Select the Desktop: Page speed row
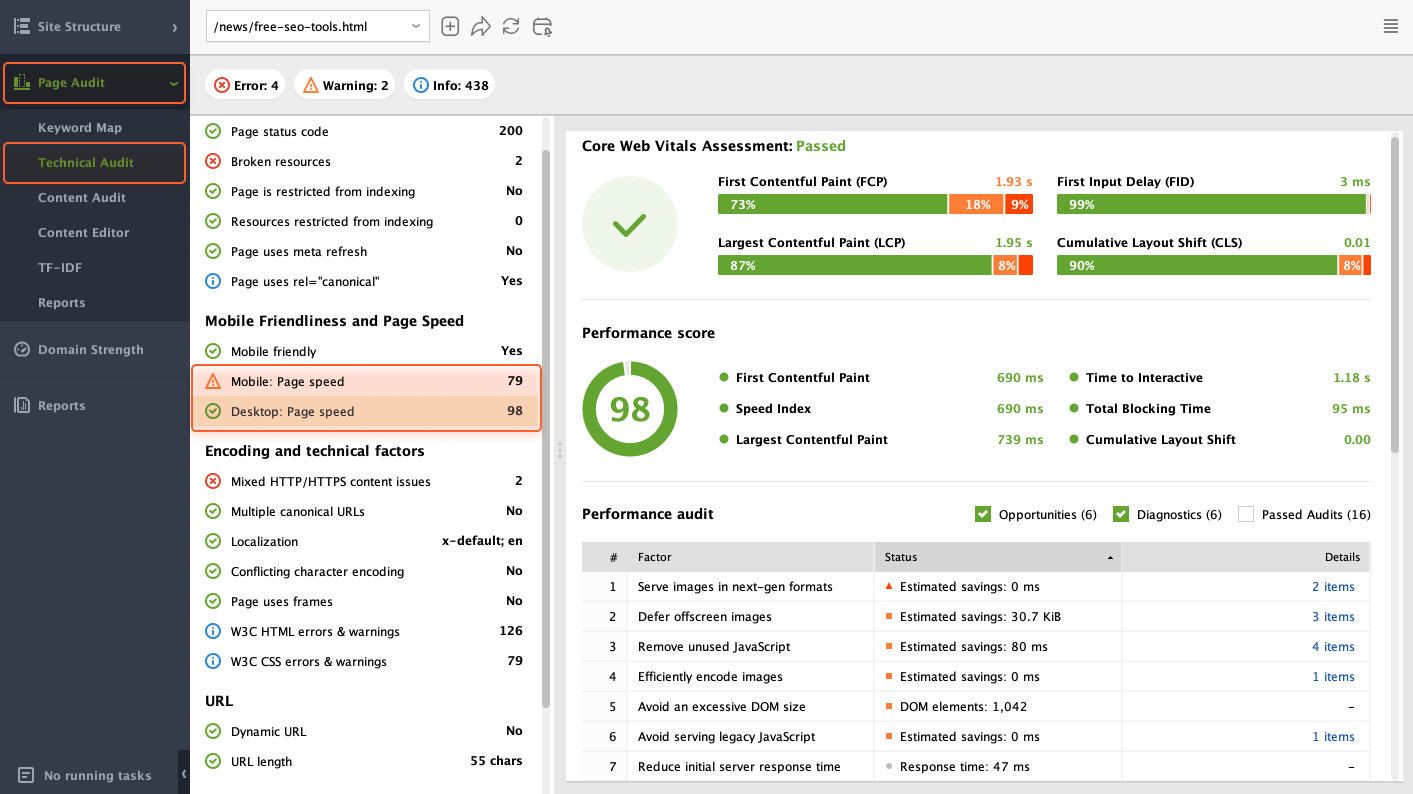This screenshot has width=1413, height=794. tap(366, 411)
